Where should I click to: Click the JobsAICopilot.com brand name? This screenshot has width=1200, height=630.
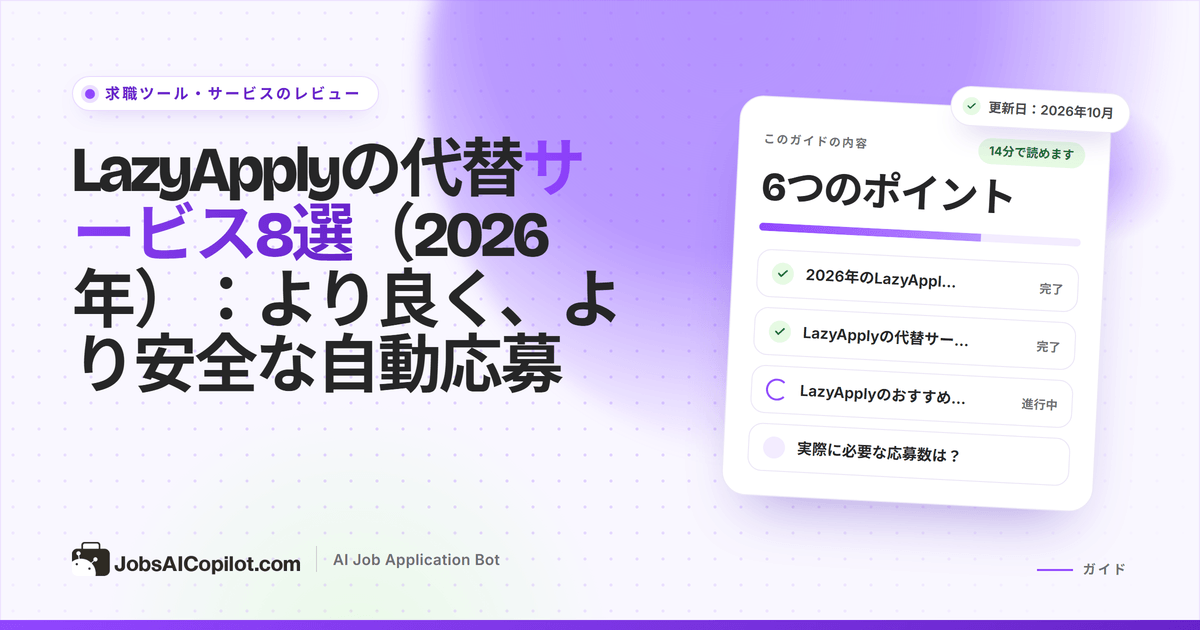207,564
